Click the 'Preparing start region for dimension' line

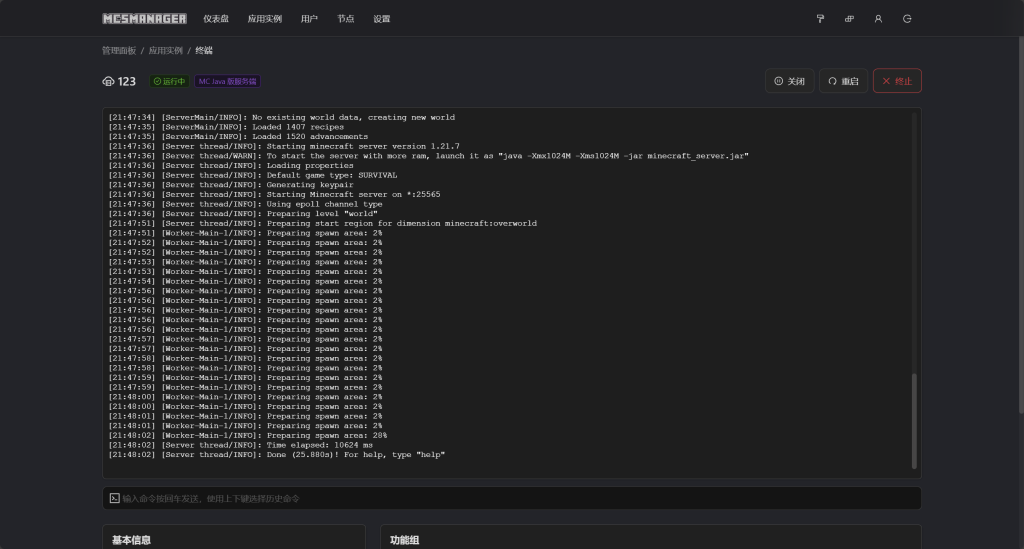click(x=323, y=223)
